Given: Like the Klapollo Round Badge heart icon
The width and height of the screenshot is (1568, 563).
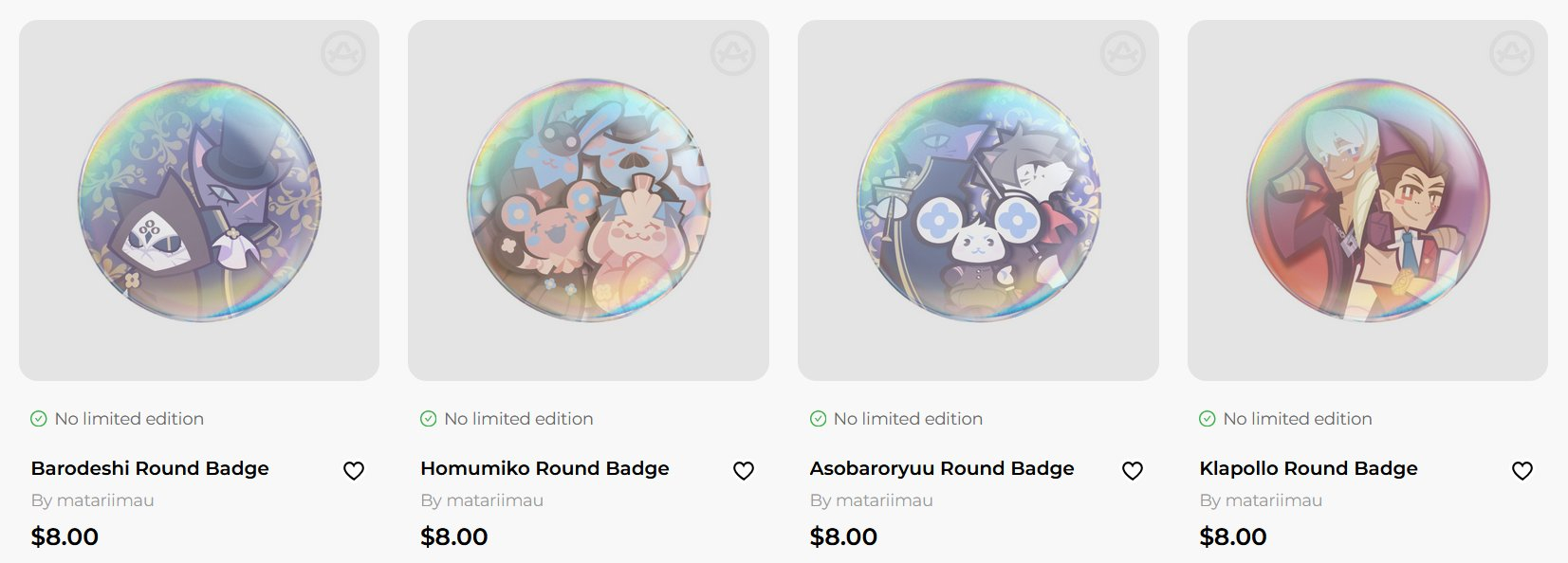Looking at the screenshot, I should click(1522, 470).
